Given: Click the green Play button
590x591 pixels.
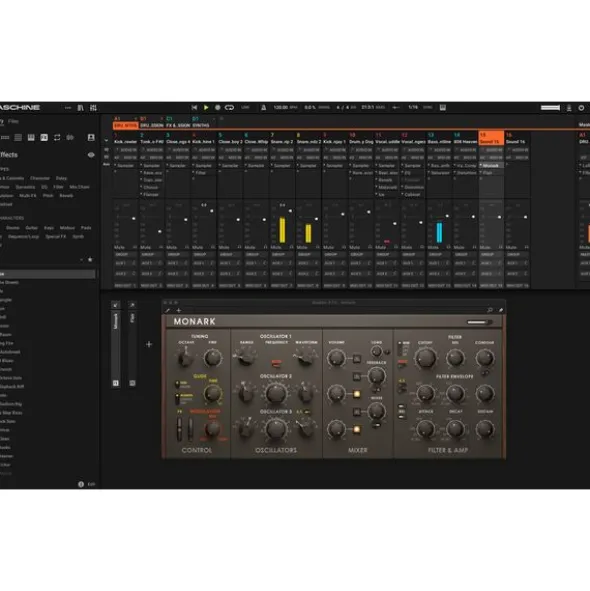Looking at the screenshot, I should coord(206,107).
